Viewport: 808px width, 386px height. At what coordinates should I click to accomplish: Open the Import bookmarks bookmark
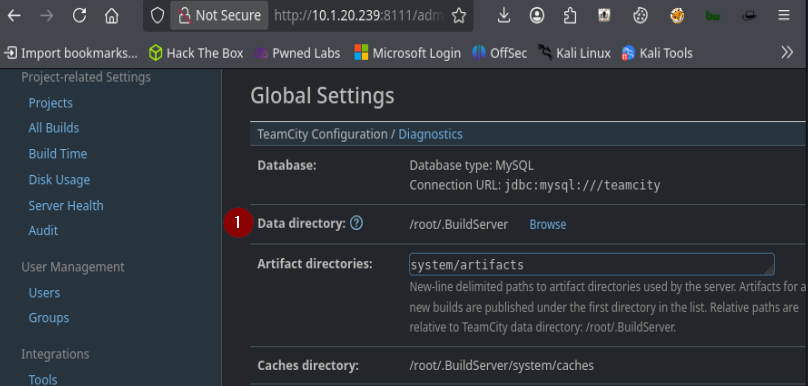click(71, 53)
